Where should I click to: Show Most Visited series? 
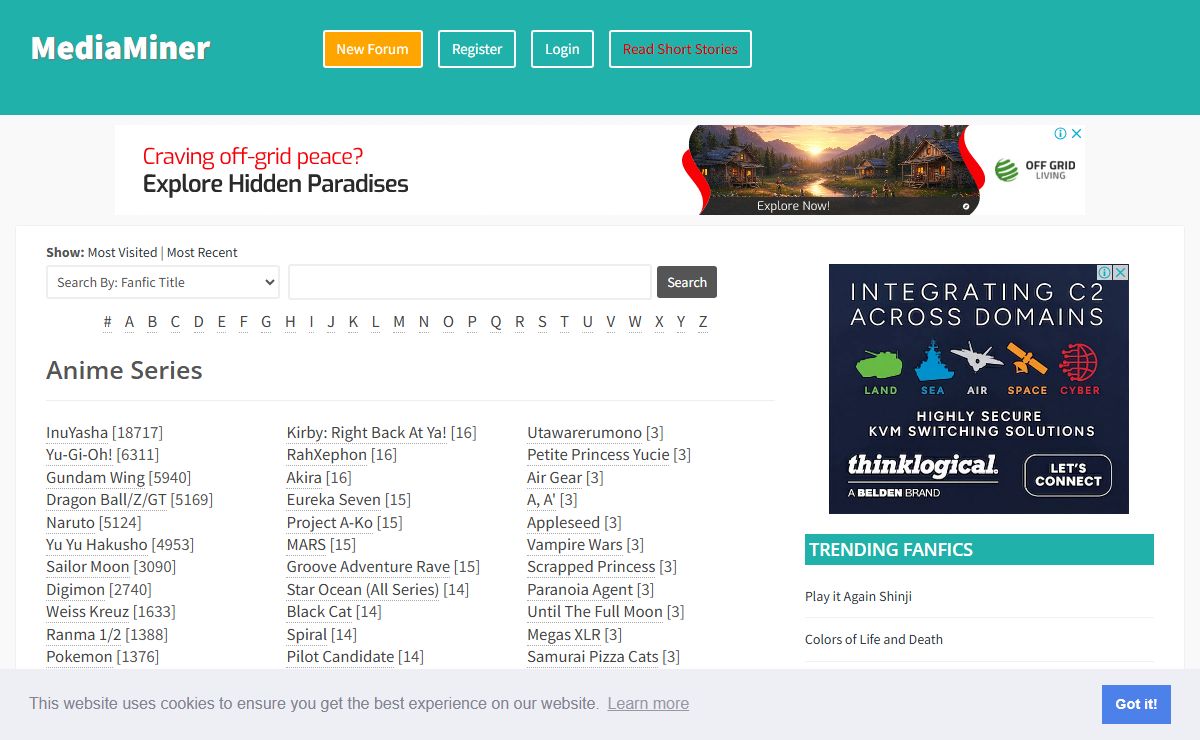point(122,252)
